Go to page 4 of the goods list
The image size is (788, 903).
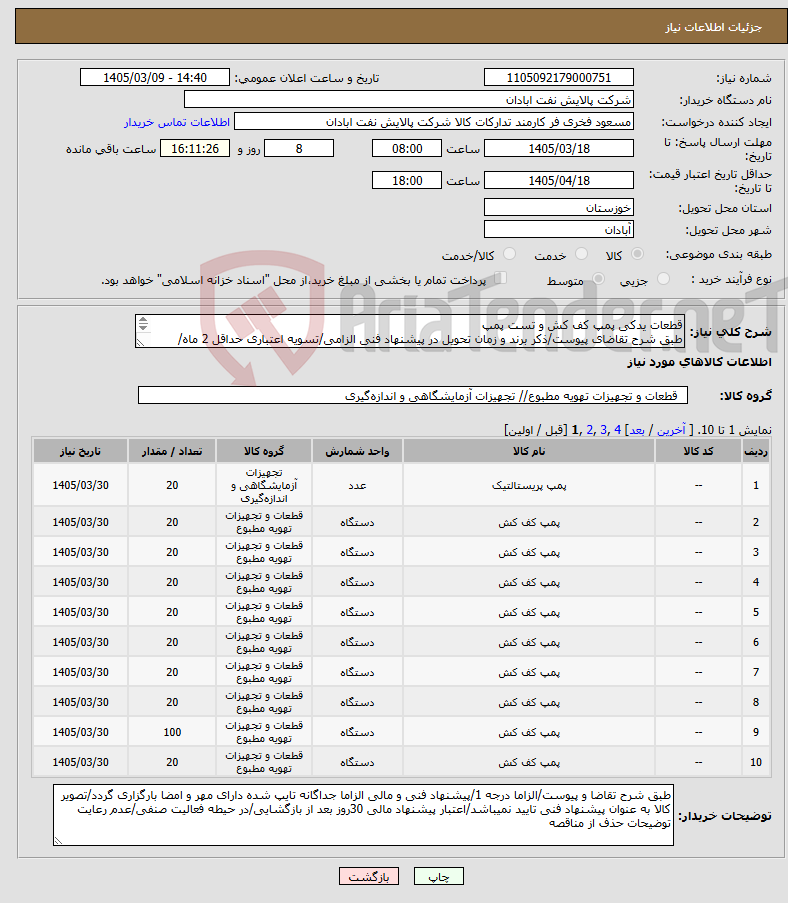[x=617, y=430]
